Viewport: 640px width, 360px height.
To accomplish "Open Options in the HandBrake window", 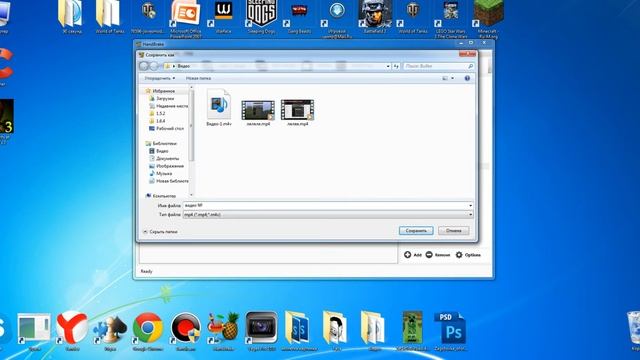I will pos(468,255).
